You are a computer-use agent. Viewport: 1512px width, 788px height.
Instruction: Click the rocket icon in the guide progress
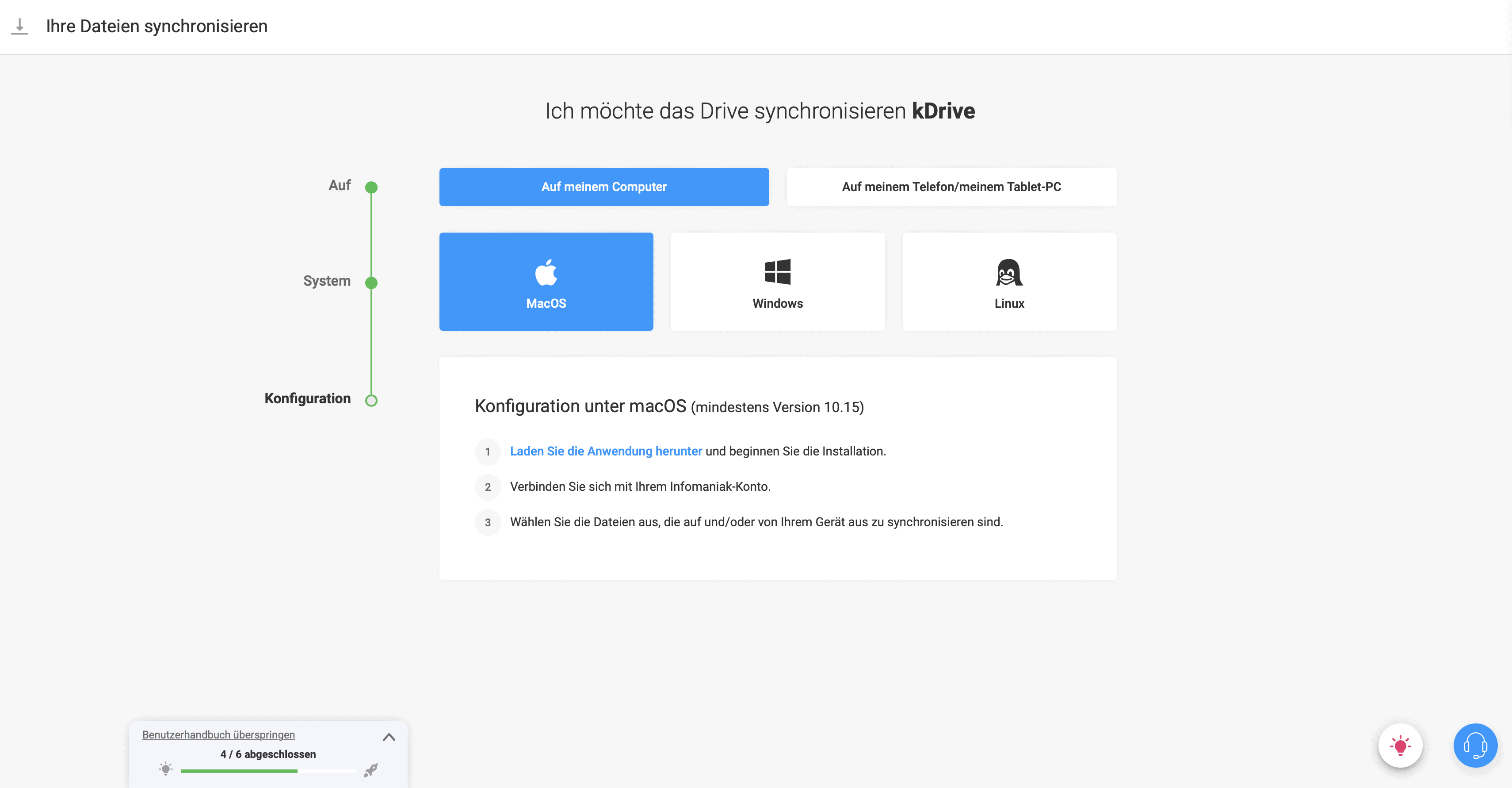[x=371, y=770]
